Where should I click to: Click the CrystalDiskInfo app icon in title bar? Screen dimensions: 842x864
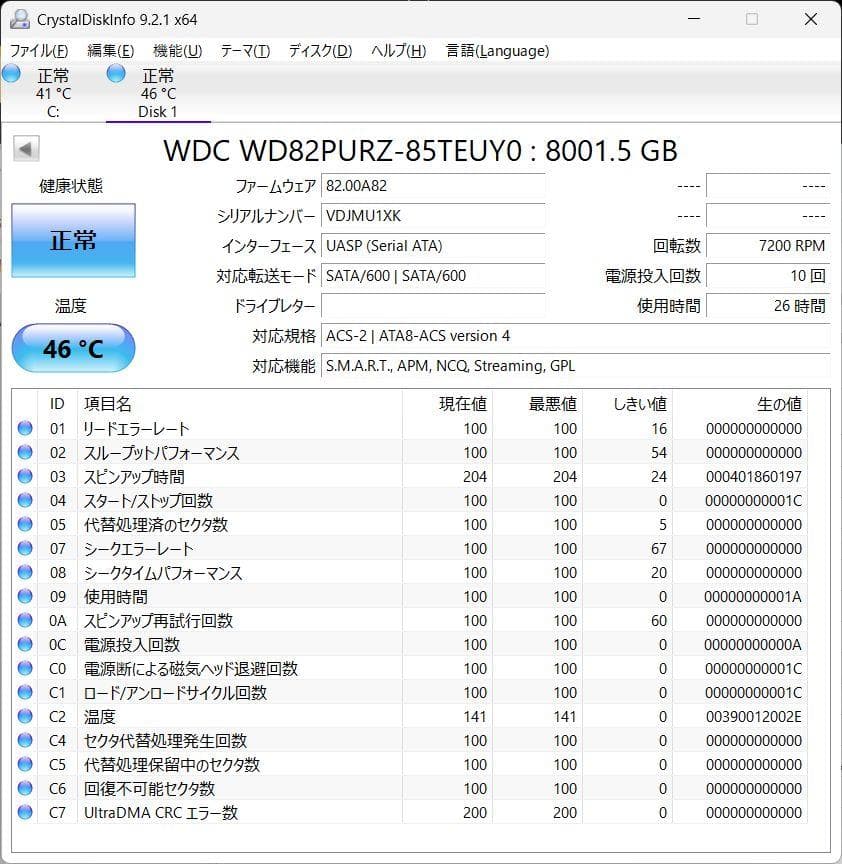tap(20, 19)
